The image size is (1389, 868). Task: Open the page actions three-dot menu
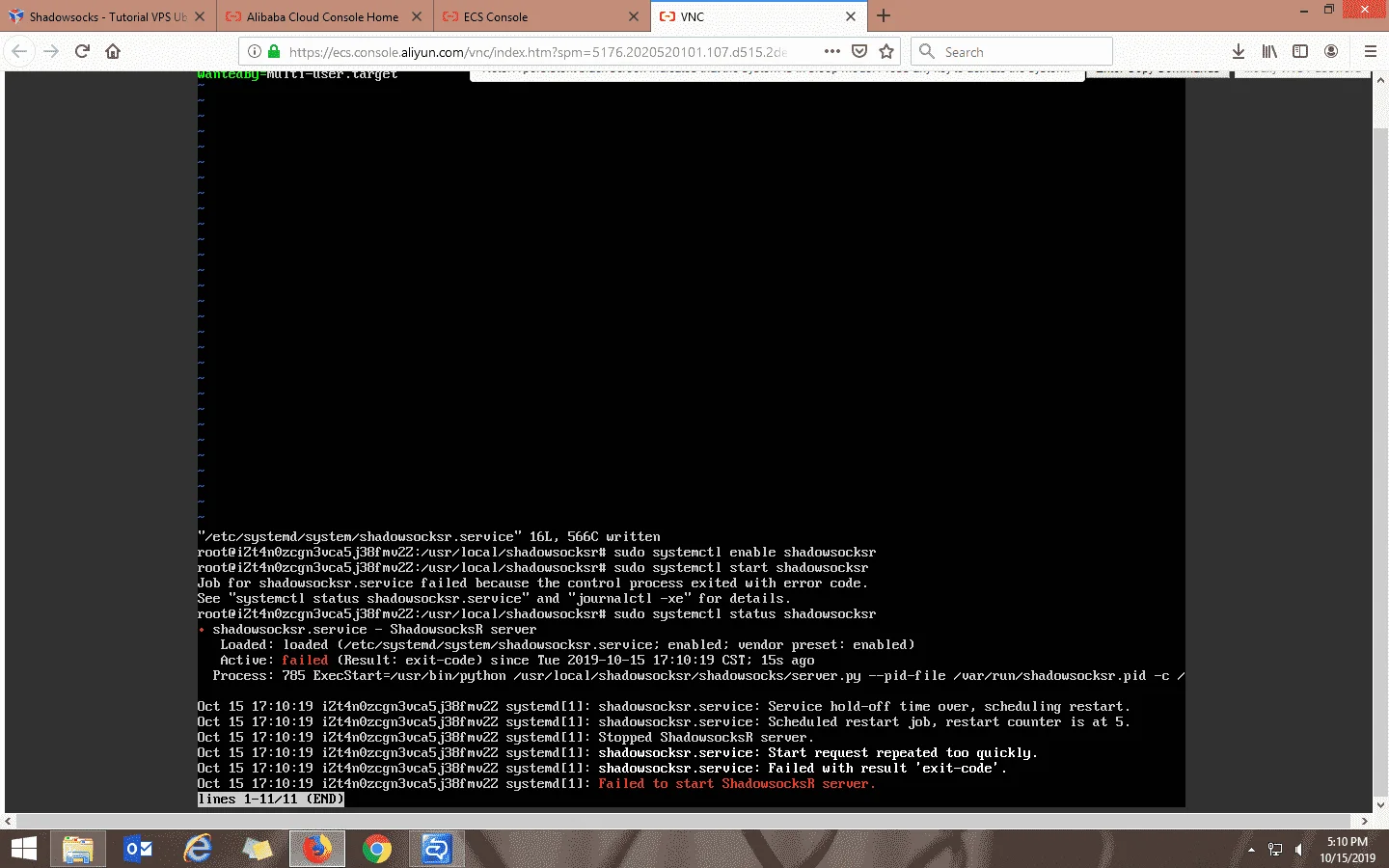pos(831,51)
